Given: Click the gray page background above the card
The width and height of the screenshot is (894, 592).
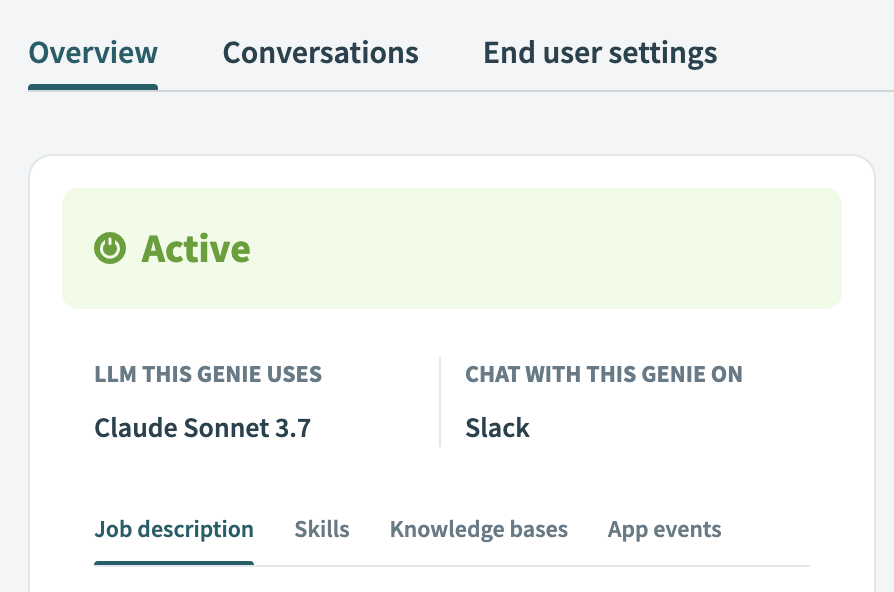Looking at the screenshot, I should 450,124.
